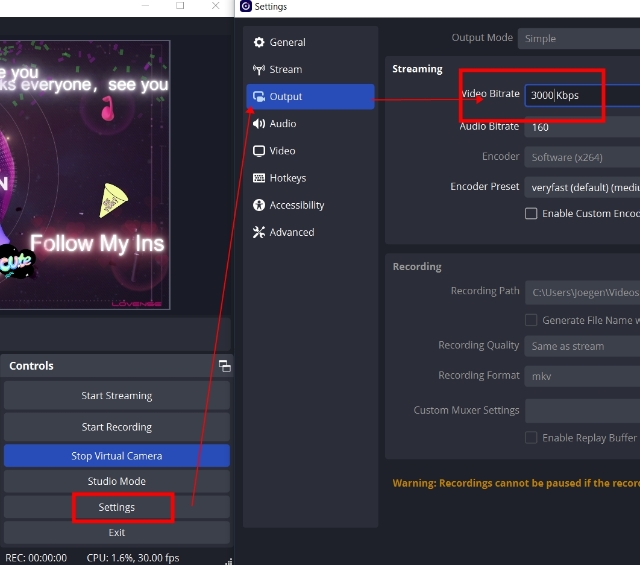Expand the Encoder Preset dropdown
The image size is (640, 565).
(583, 187)
